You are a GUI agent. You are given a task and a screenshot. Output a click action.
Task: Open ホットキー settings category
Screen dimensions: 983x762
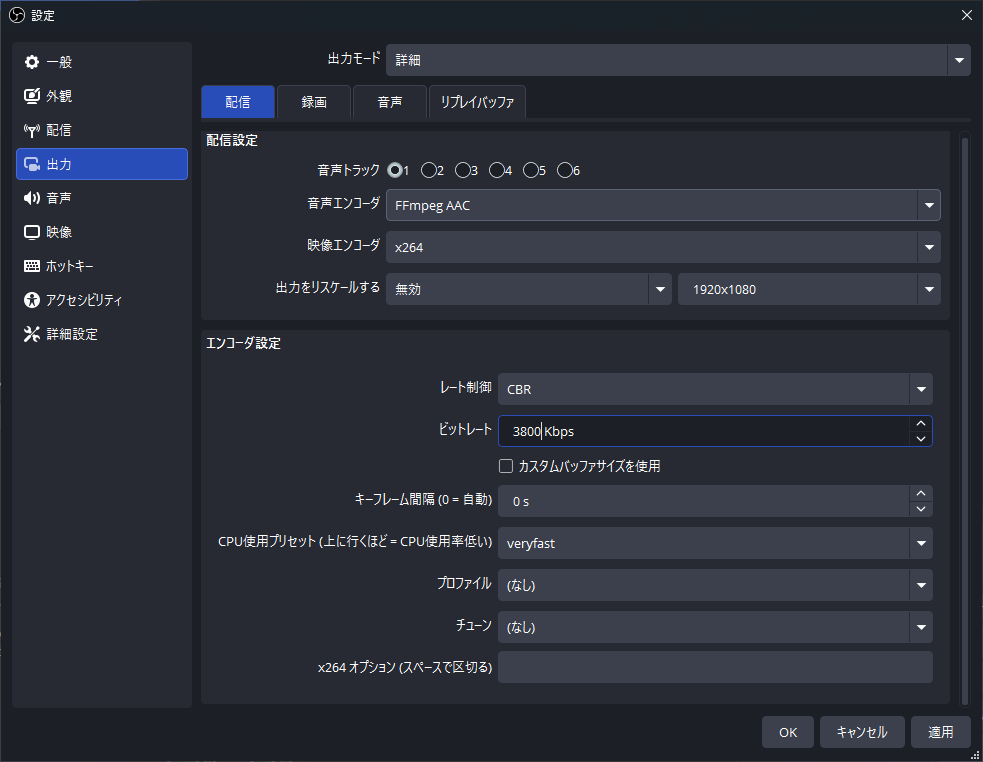pyautogui.click(x=102, y=266)
